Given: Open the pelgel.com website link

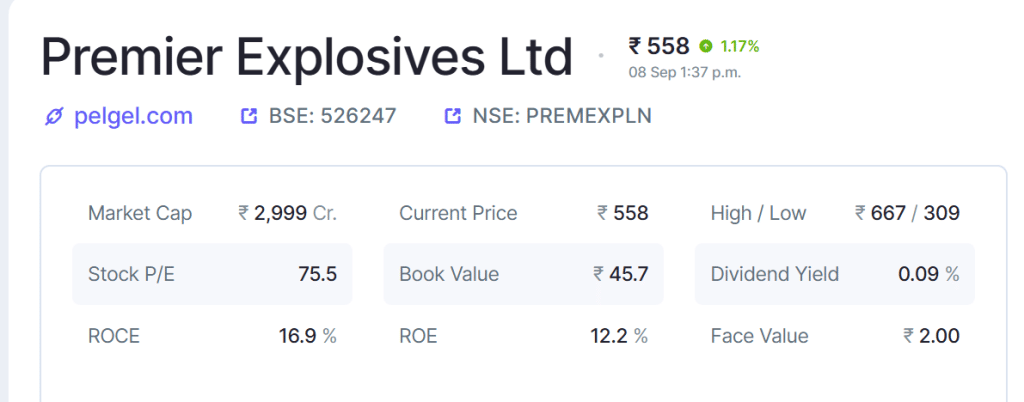Looking at the screenshot, I should 118,116.
